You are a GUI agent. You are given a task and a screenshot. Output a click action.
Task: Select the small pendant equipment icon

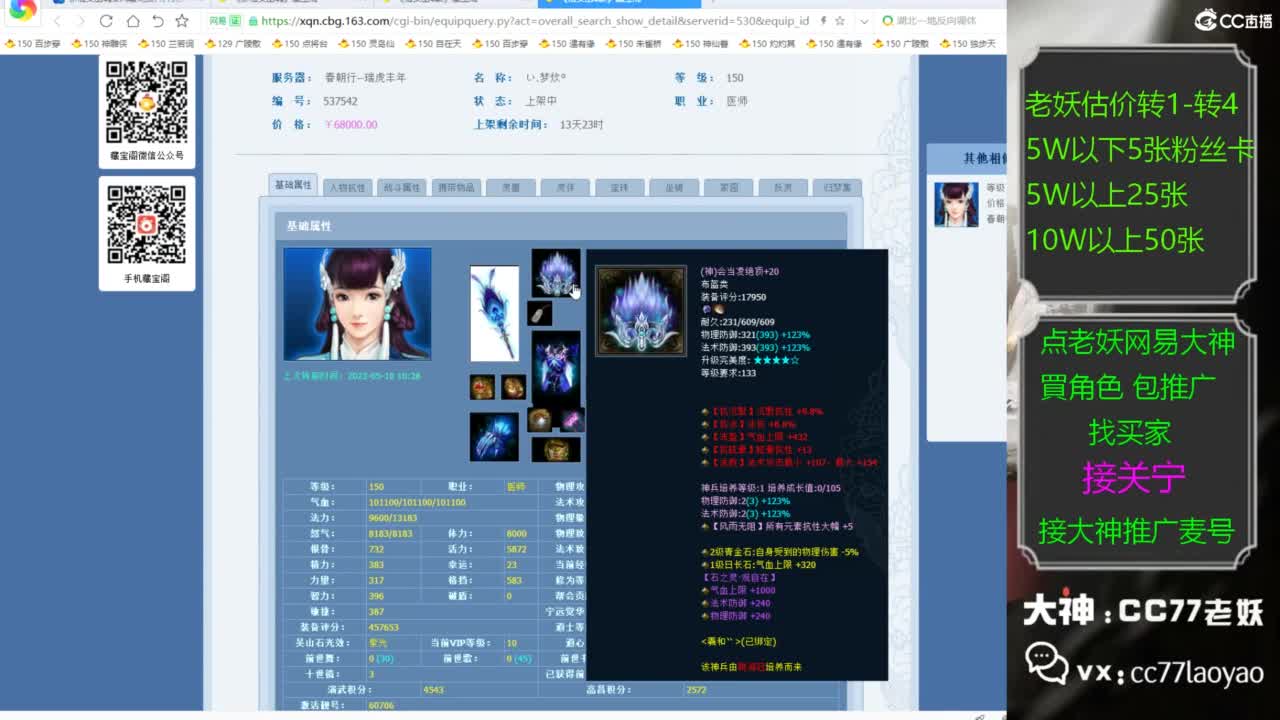tap(540, 314)
